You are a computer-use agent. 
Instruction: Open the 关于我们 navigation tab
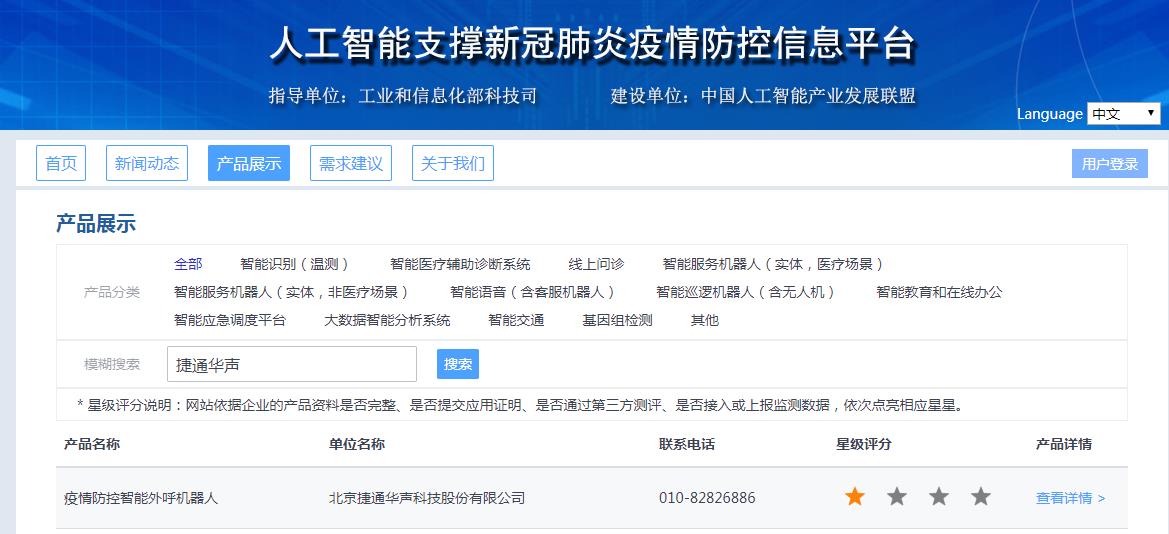coord(453,164)
